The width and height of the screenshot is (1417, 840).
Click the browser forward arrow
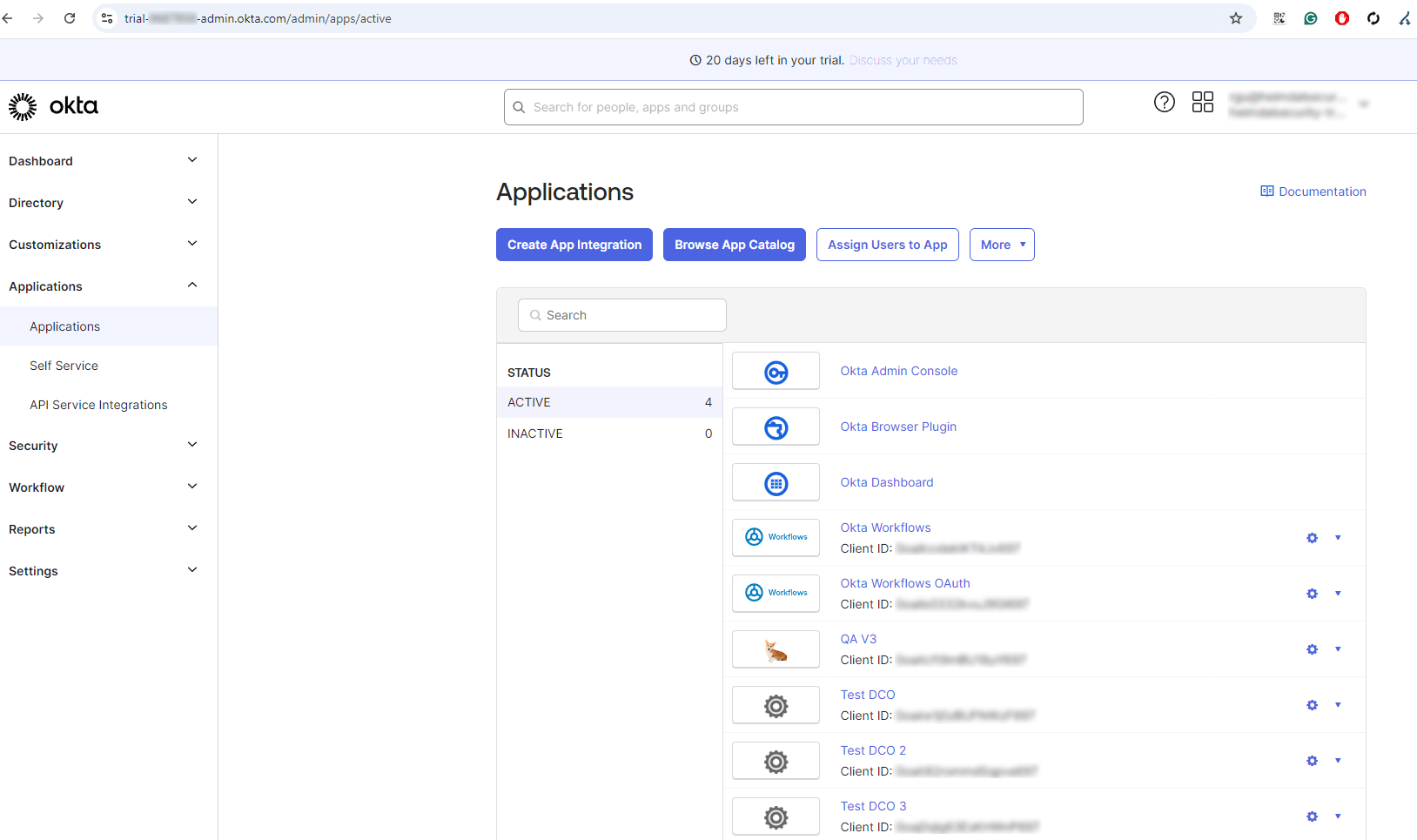click(x=38, y=18)
